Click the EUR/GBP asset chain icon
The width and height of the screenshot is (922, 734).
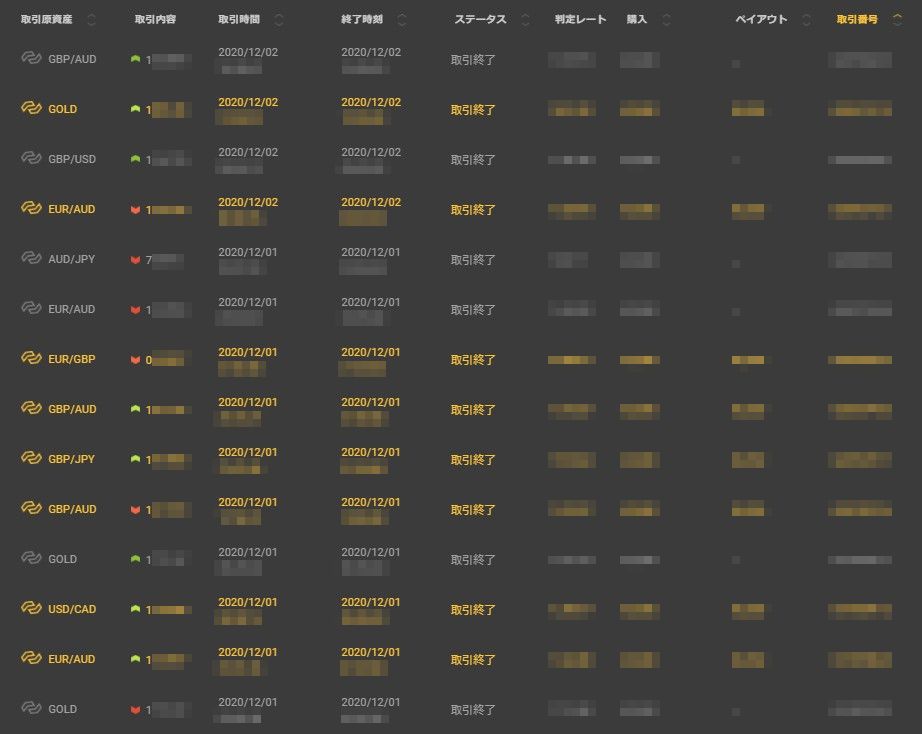click(x=31, y=359)
